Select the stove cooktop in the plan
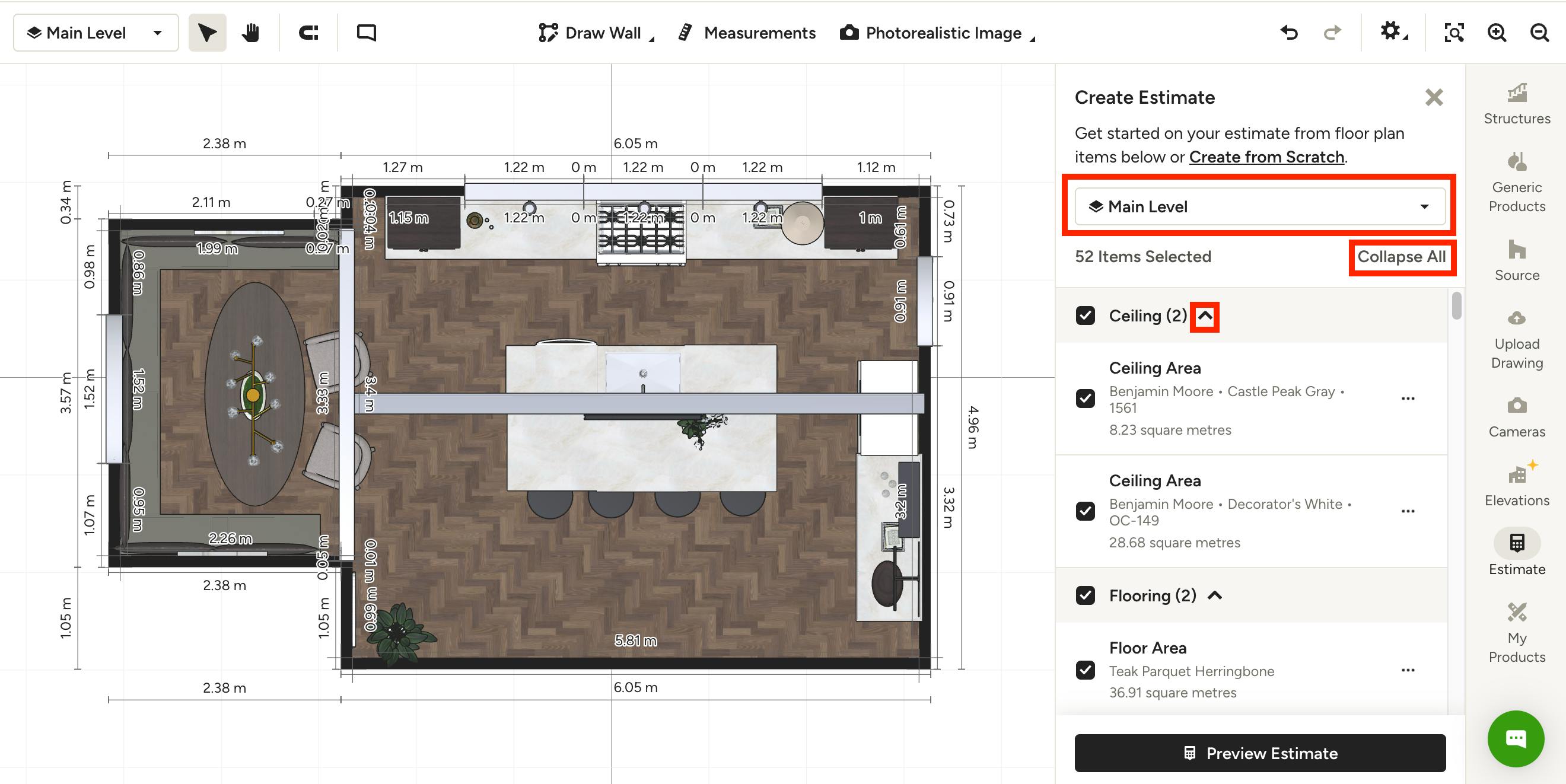Image resolution: width=1566 pixels, height=784 pixels. point(641,234)
